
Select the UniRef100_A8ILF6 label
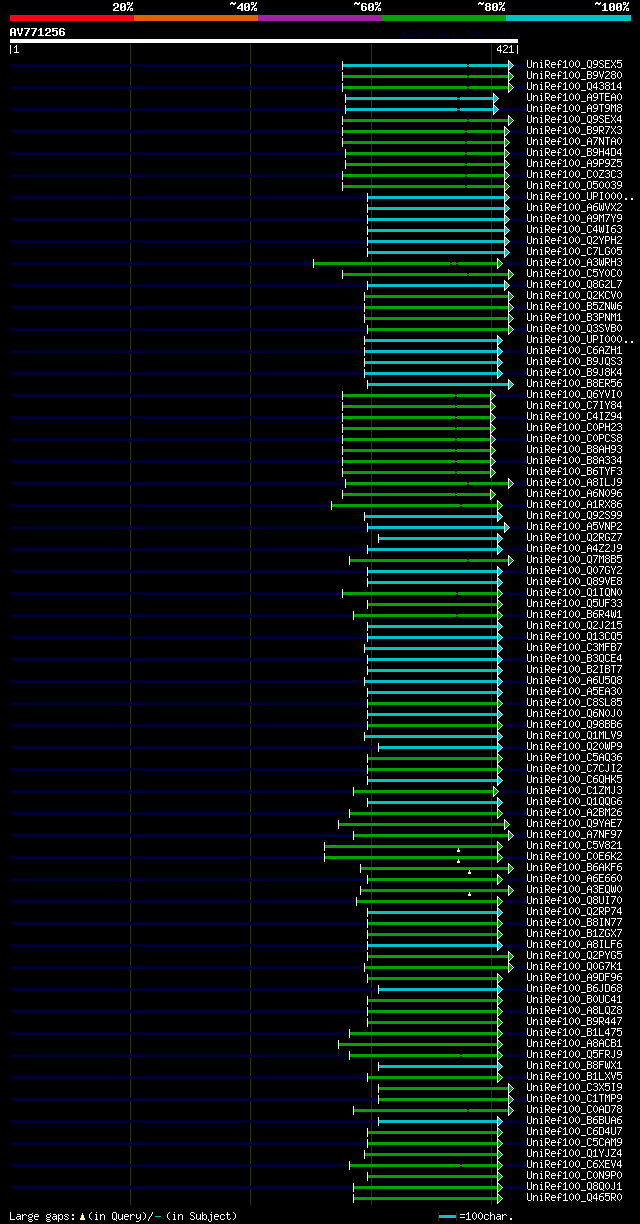pyautogui.click(x=574, y=944)
